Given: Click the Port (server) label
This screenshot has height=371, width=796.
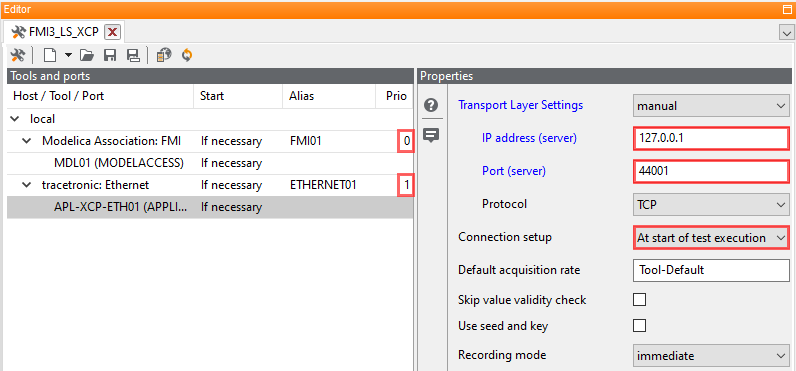Looking at the screenshot, I should (x=514, y=171).
